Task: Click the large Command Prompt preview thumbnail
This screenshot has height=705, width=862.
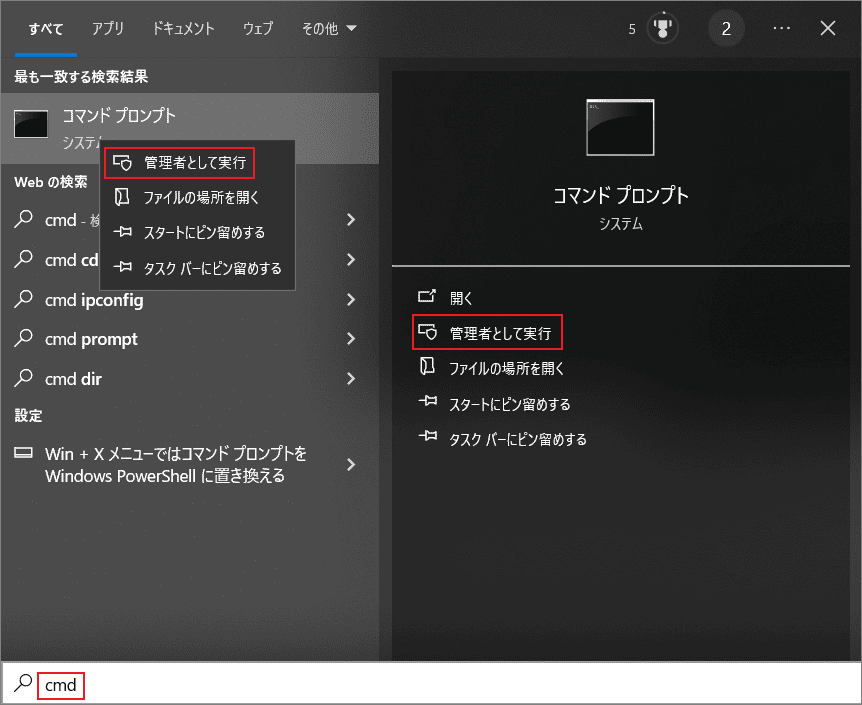Action: point(620,128)
